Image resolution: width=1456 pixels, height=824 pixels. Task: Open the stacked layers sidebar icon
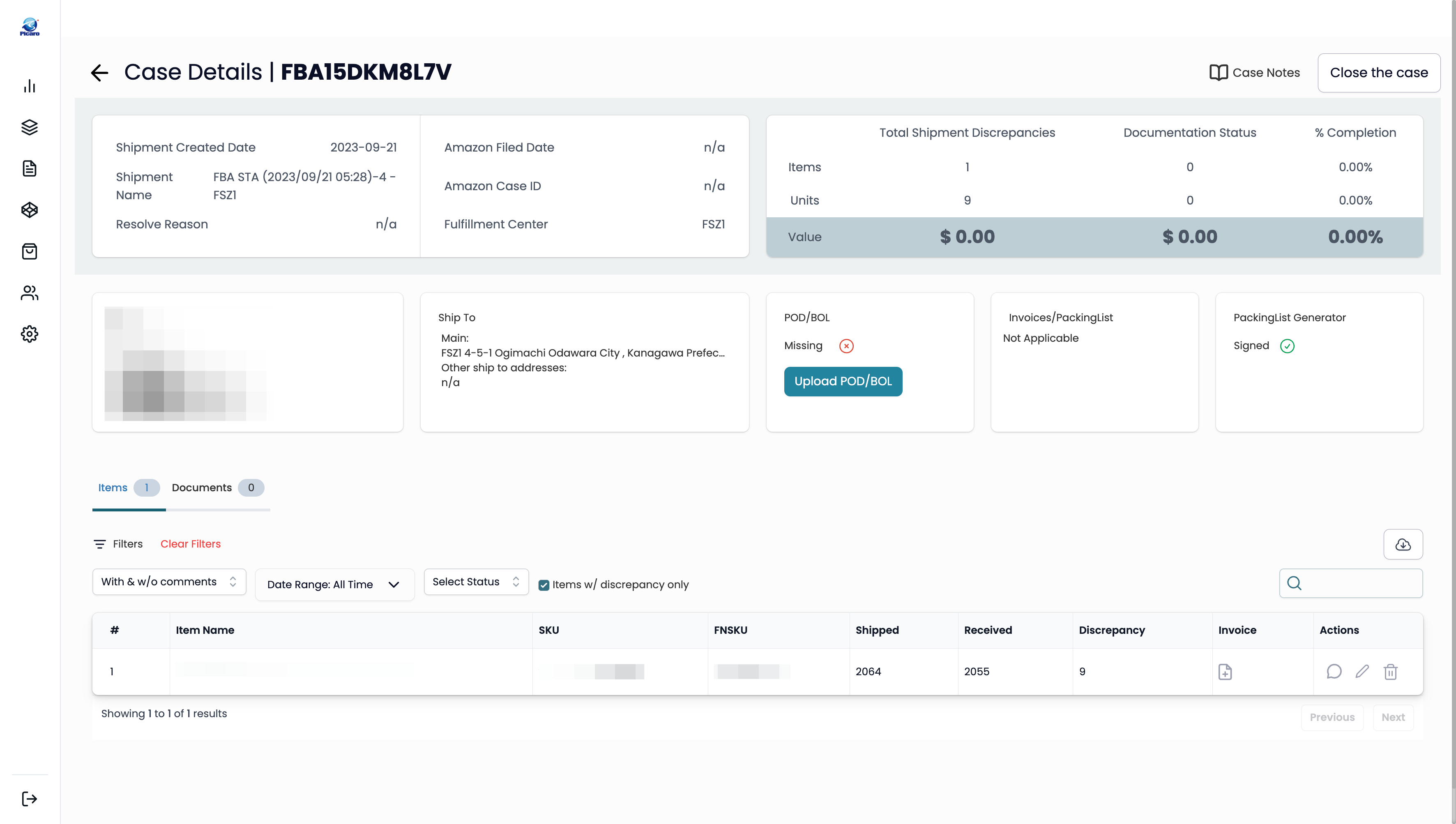tap(30, 127)
